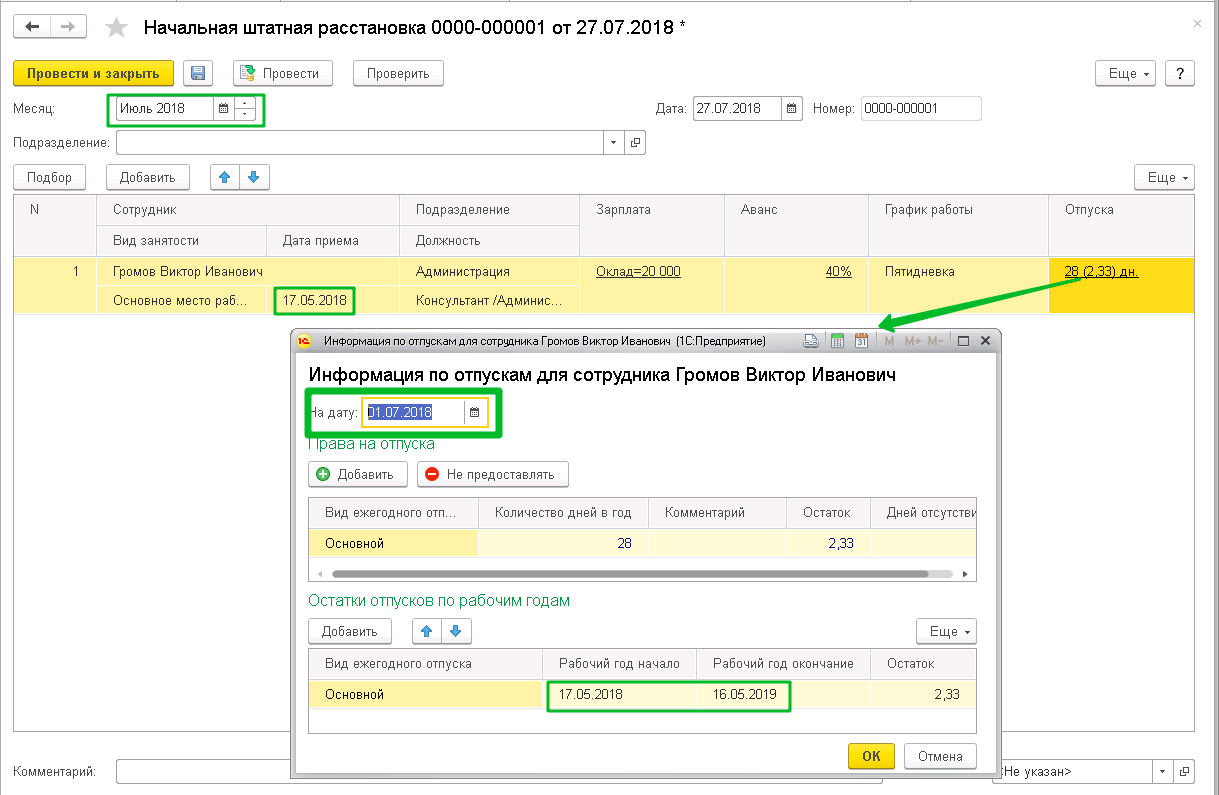Image resolution: width=1219 pixels, height=795 pixels.
Task: Cancel the dialog with Отмена
Action: coord(940,756)
